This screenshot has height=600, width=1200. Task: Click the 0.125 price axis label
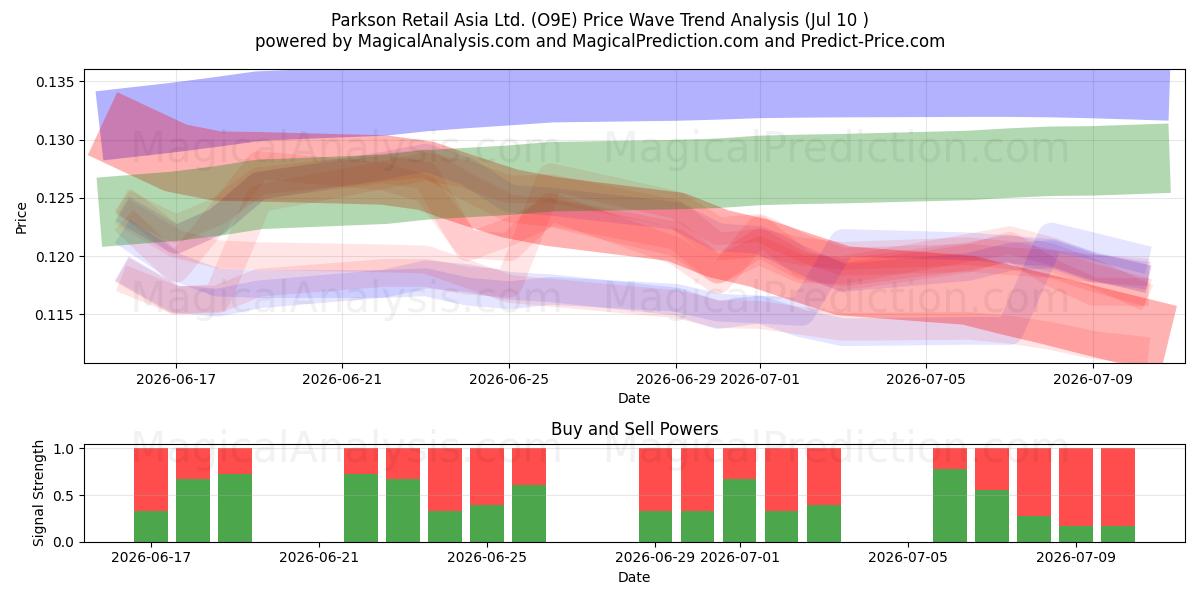coord(56,199)
